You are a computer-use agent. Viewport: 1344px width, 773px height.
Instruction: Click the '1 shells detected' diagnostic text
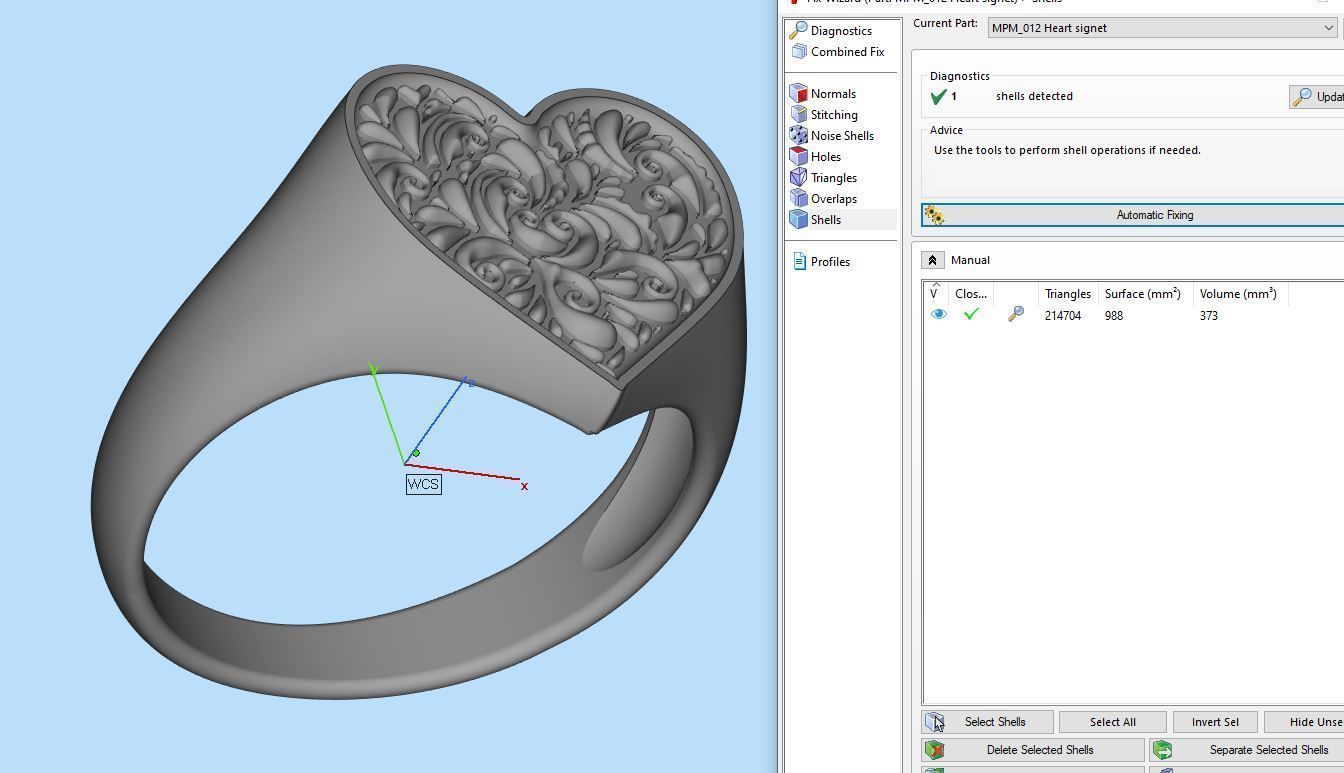pyautogui.click(x=1011, y=97)
